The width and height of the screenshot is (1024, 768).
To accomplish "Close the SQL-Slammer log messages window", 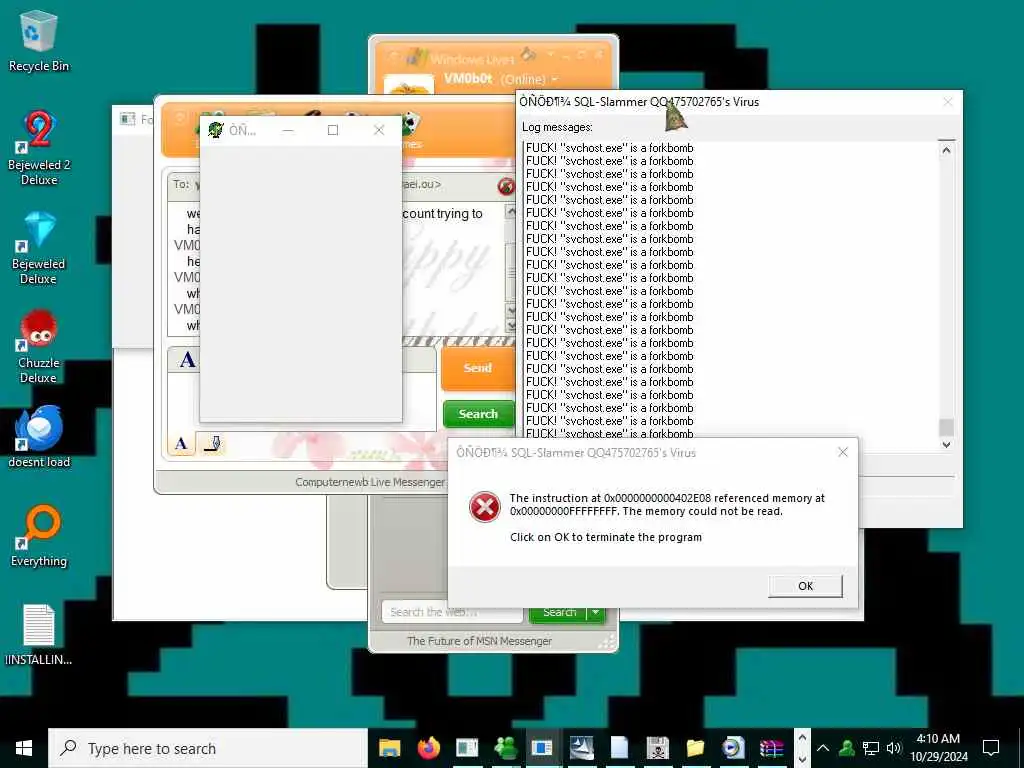I will click(948, 102).
